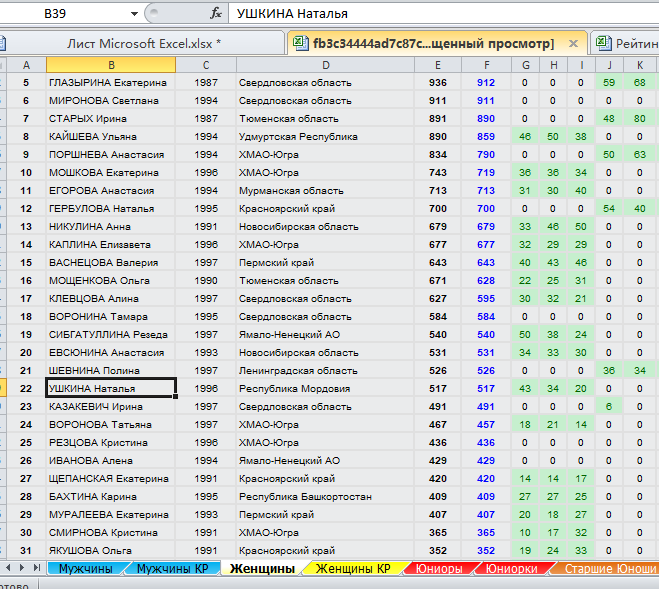The width and height of the screenshot is (659, 589).
Task: Click green value 80 in СТАРЫХ row
Action: pyautogui.click(x=640, y=119)
